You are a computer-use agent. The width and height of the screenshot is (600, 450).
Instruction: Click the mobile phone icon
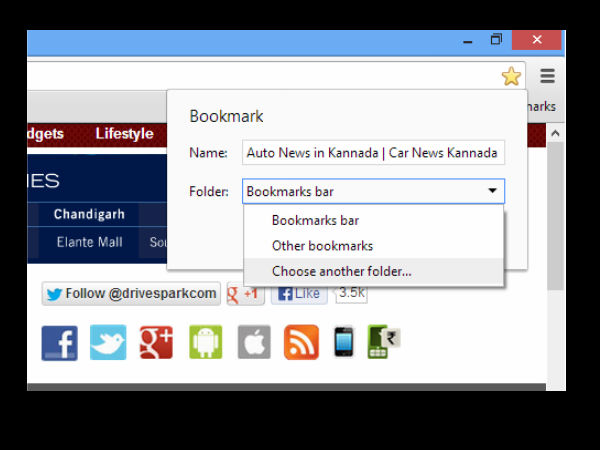coord(344,342)
